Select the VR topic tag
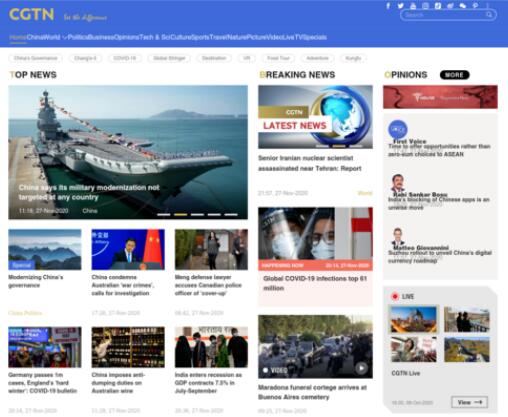 (x=247, y=58)
